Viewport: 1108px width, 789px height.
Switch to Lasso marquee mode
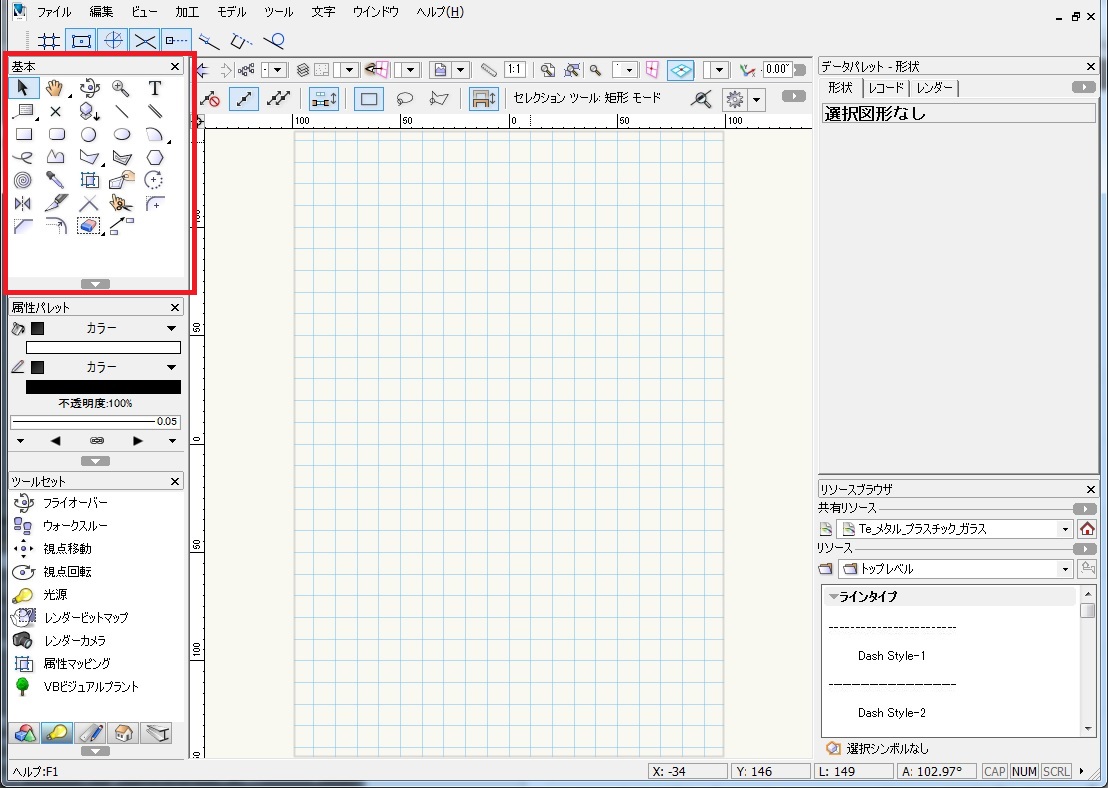[x=405, y=99]
